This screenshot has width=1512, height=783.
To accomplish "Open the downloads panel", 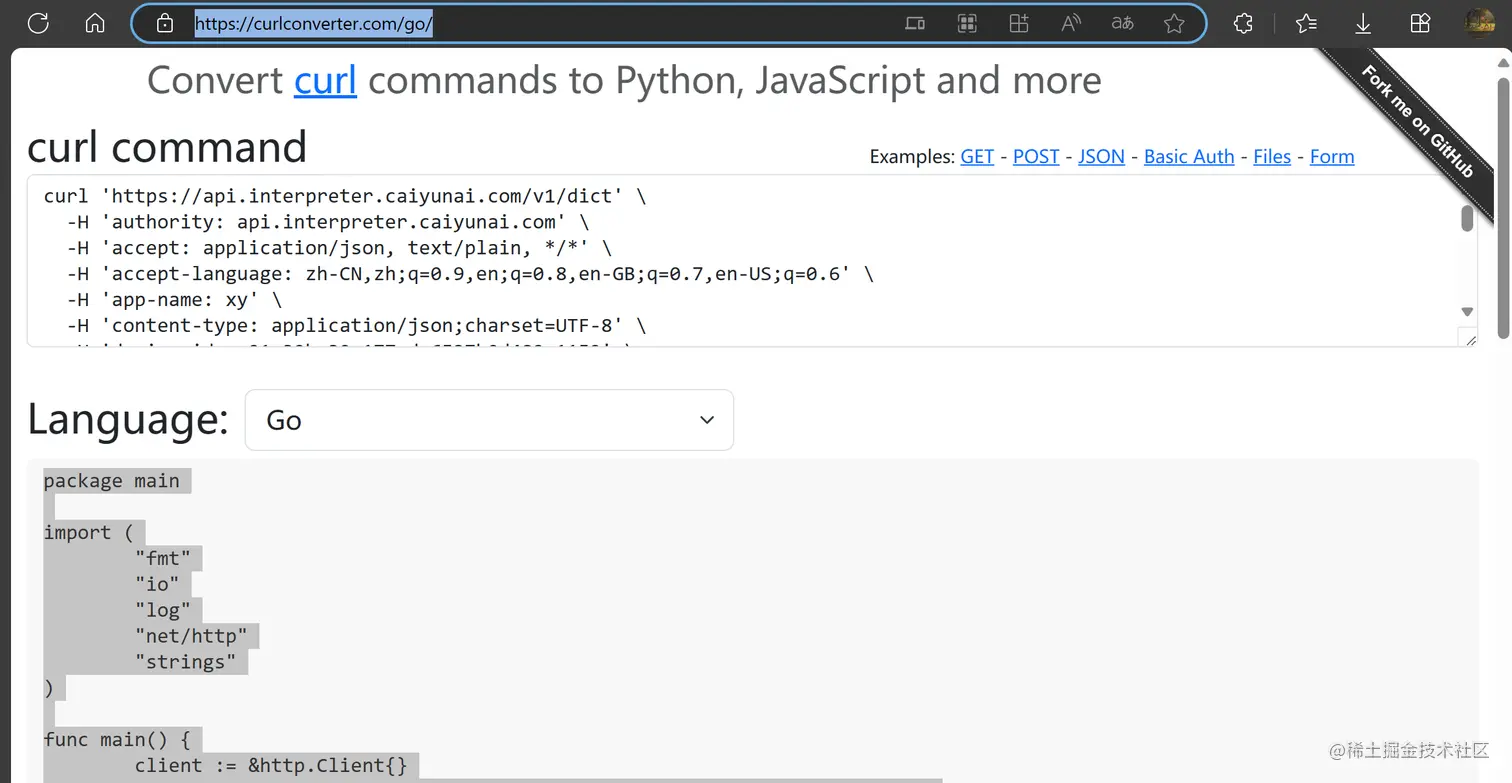I will [1363, 23].
